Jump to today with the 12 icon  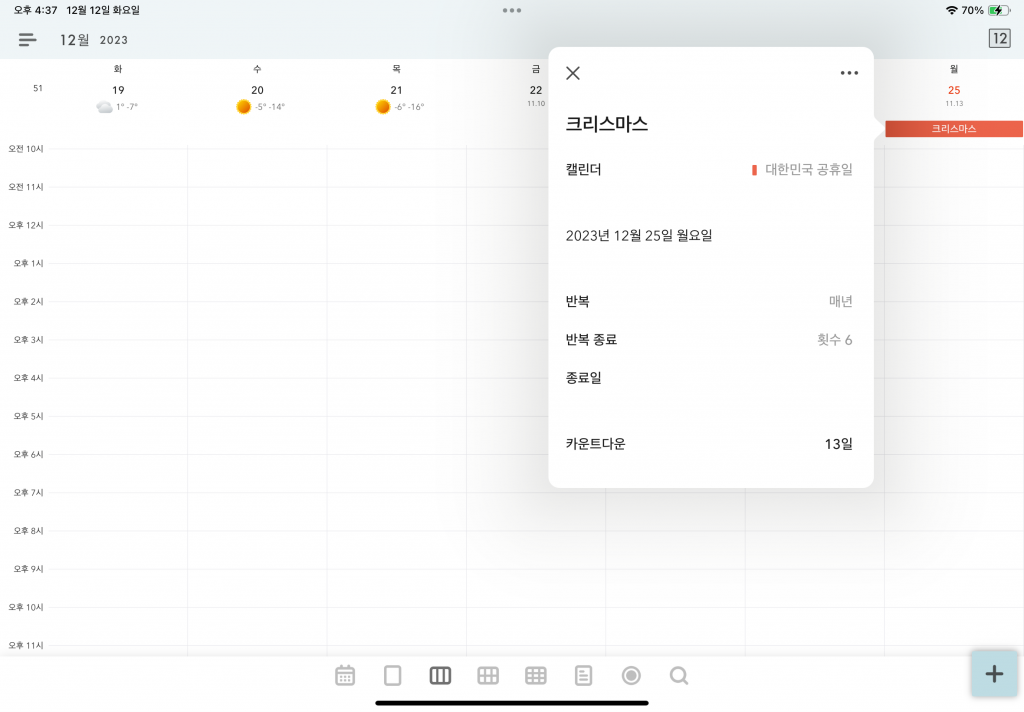[x=999, y=39]
